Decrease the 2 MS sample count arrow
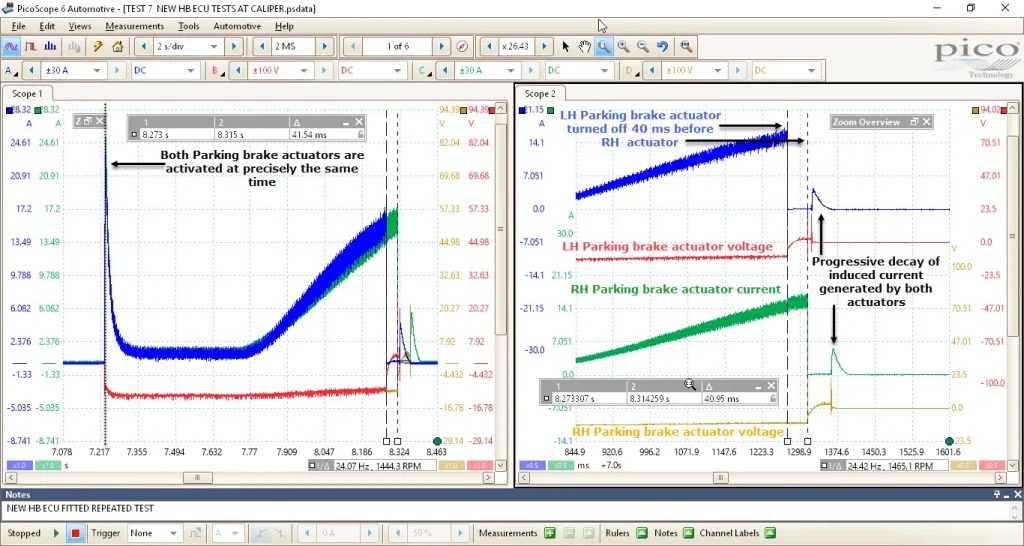 point(263,46)
